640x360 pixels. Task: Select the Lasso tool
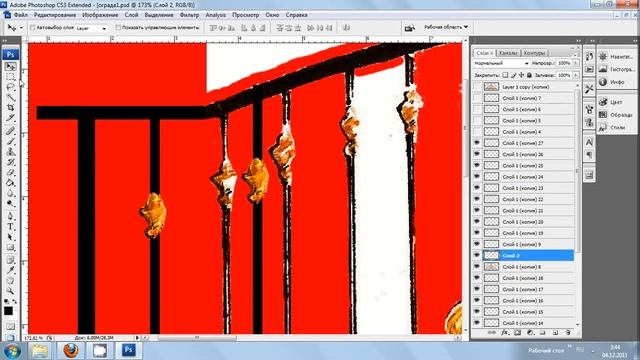[x=11, y=87]
